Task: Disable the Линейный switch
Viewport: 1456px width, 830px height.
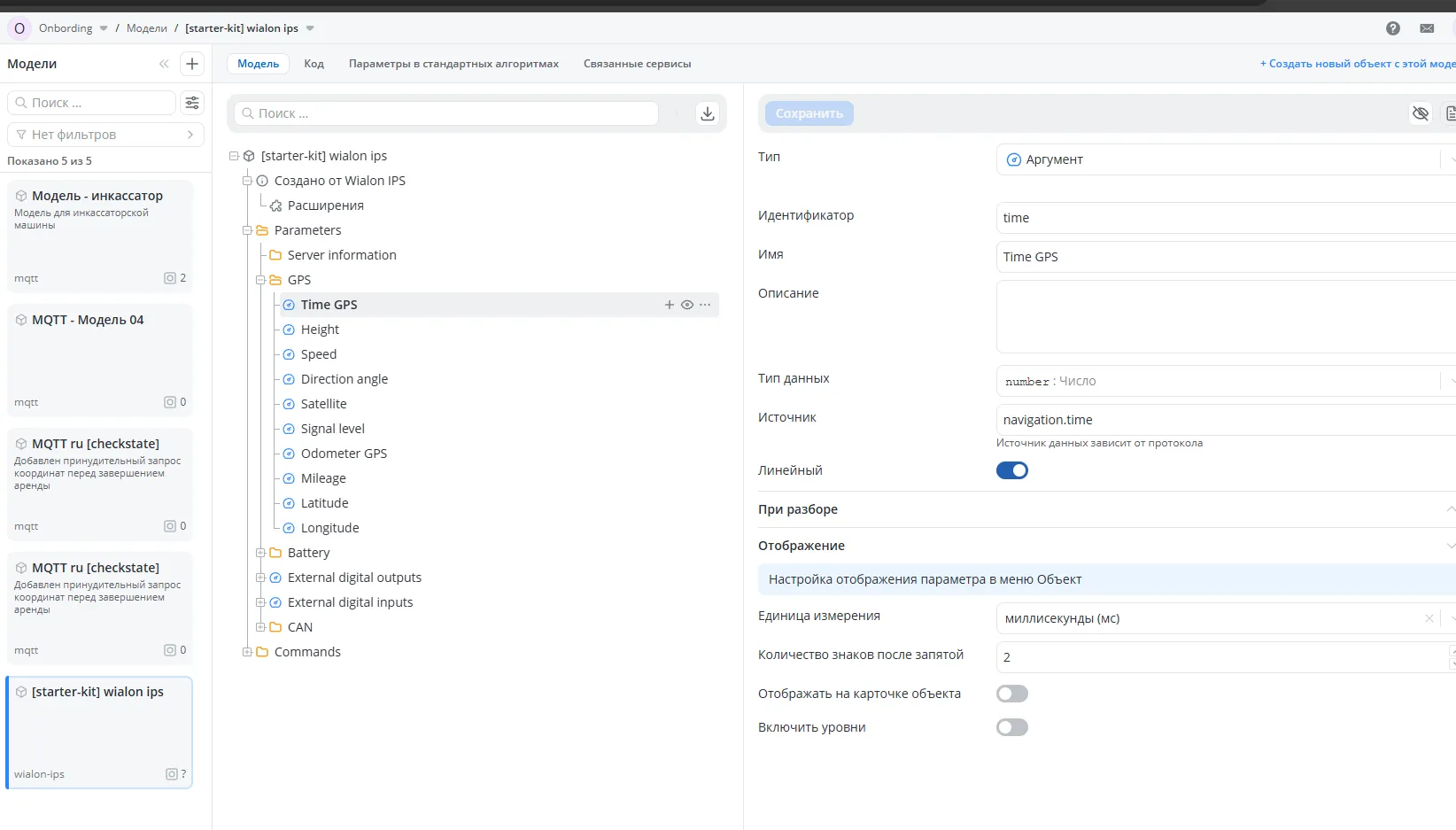Action: click(1012, 470)
